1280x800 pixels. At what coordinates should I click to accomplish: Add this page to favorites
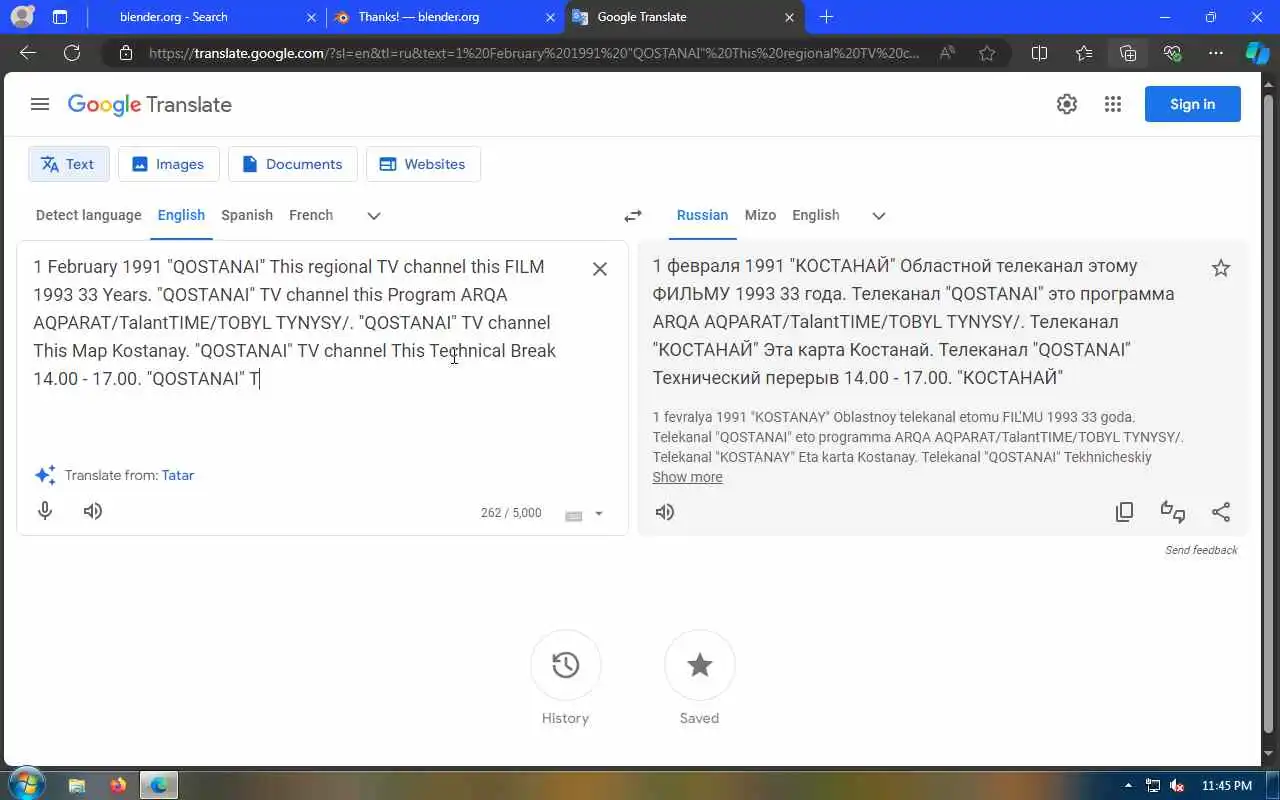coord(987,53)
